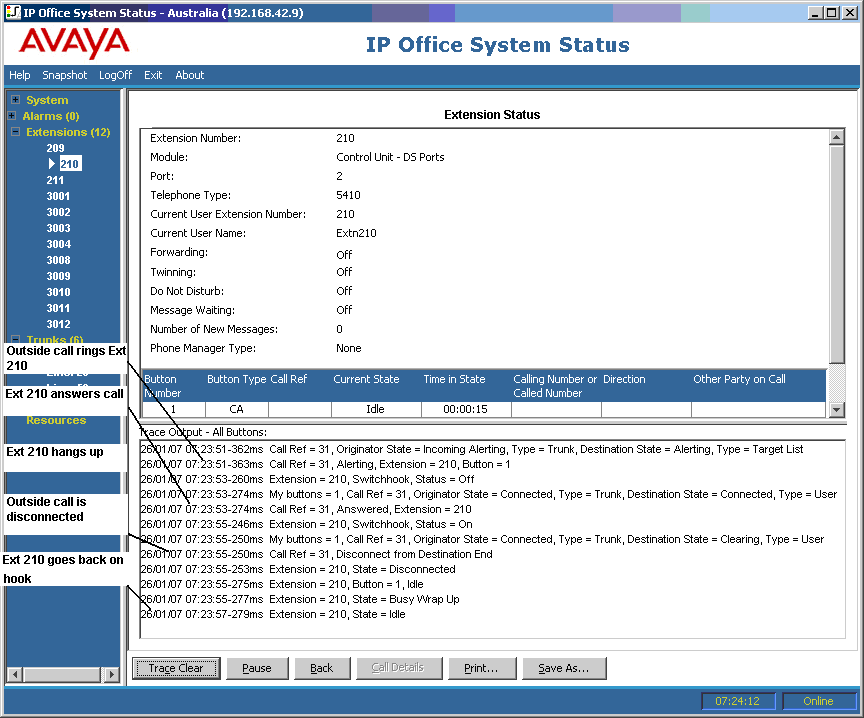Image resolution: width=864 pixels, height=718 pixels.
Task: Click the Back button
Action: click(322, 668)
